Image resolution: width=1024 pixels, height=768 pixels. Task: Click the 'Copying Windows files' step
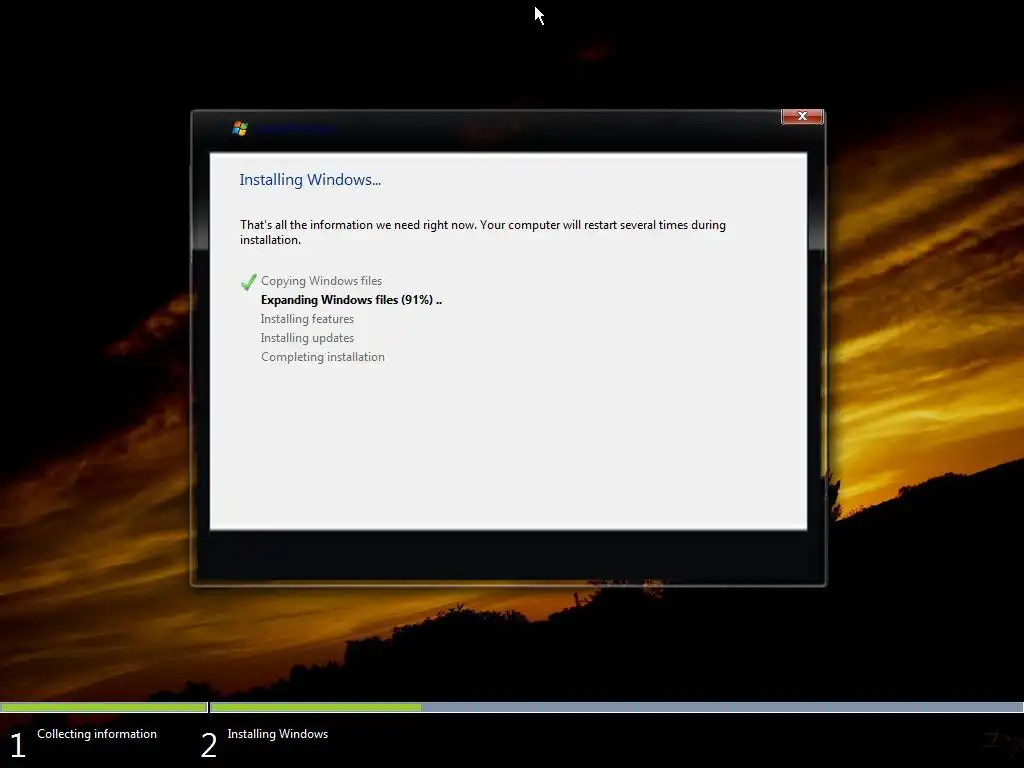click(321, 281)
